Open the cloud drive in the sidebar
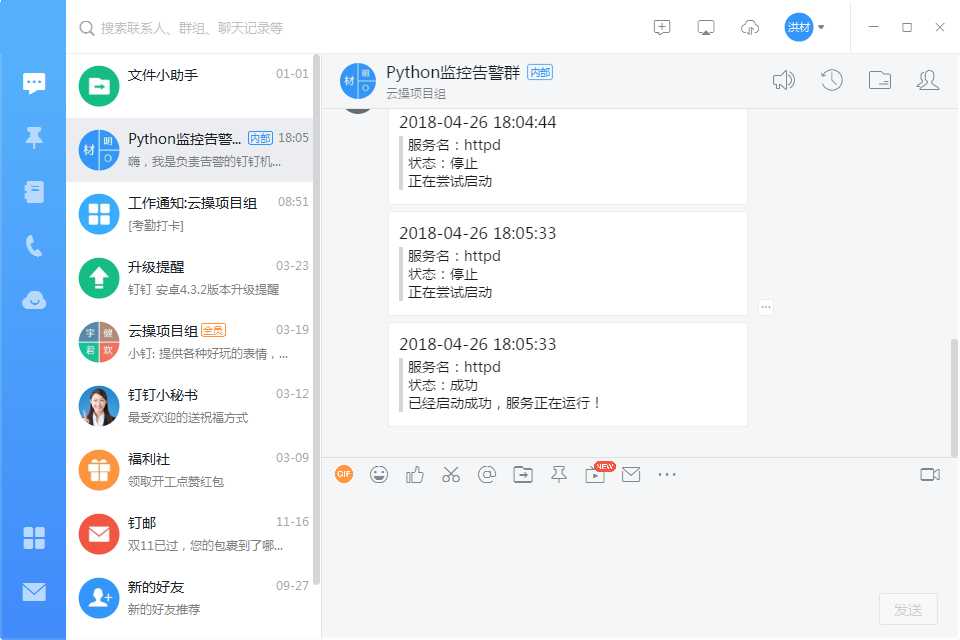 [33, 299]
